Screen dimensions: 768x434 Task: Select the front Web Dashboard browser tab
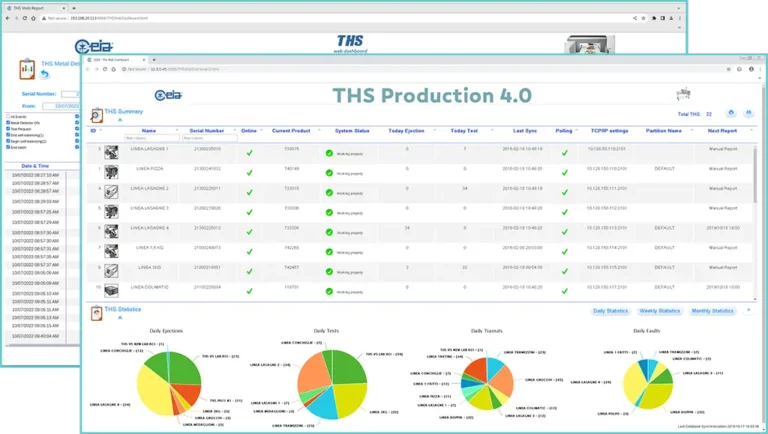click(115, 60)
